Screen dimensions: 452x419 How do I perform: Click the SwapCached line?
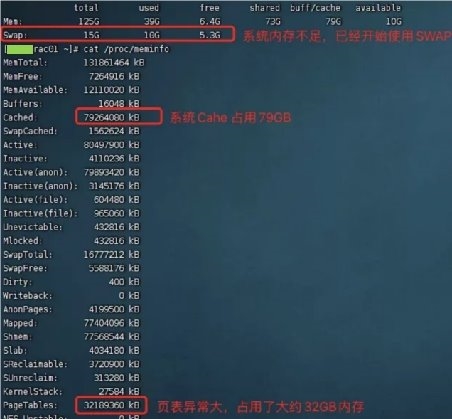pos(71,131)
